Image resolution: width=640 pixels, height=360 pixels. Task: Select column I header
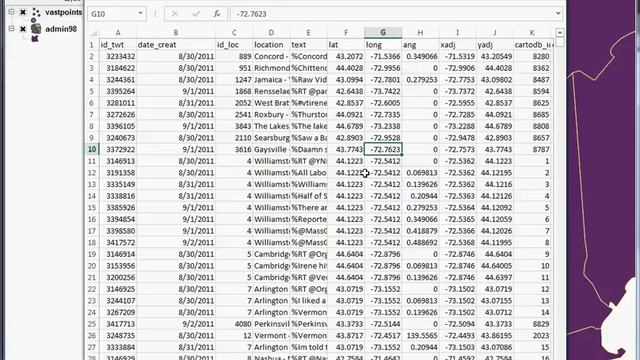tap(458, 33)
